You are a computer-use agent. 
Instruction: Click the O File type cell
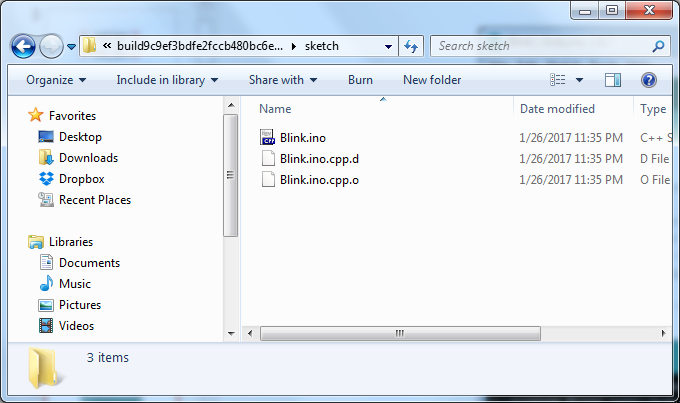(x=655, y=180)
